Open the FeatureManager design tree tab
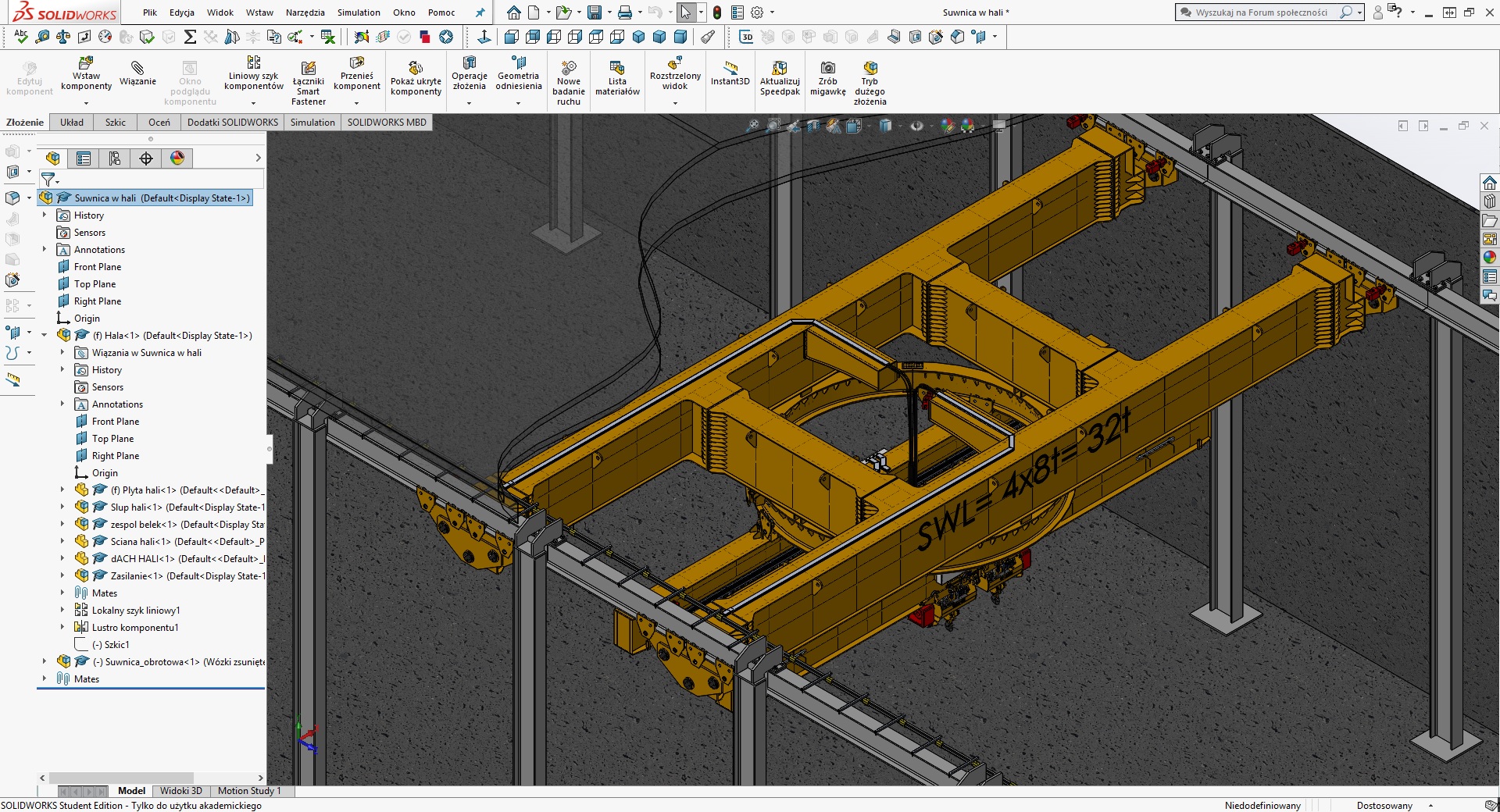 coord(52,158)
